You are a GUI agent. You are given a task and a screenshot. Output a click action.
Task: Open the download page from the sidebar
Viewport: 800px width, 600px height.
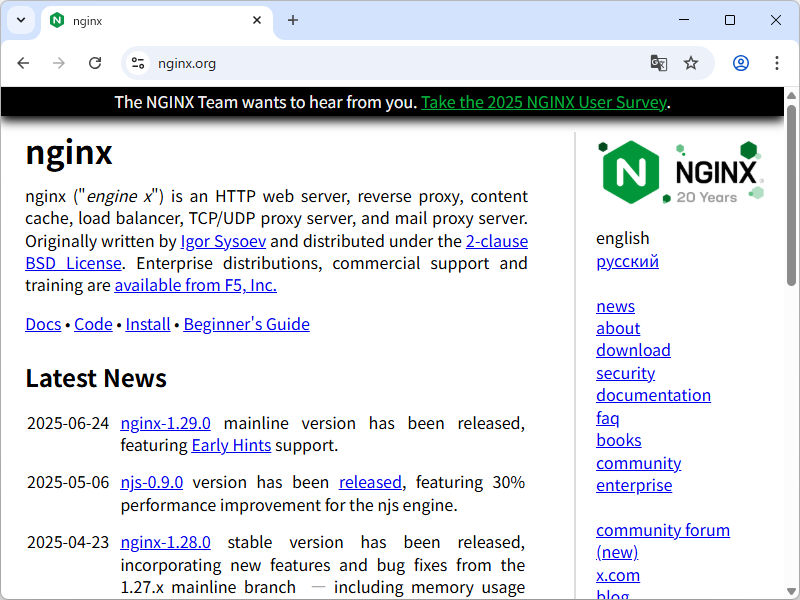(633, 350)
